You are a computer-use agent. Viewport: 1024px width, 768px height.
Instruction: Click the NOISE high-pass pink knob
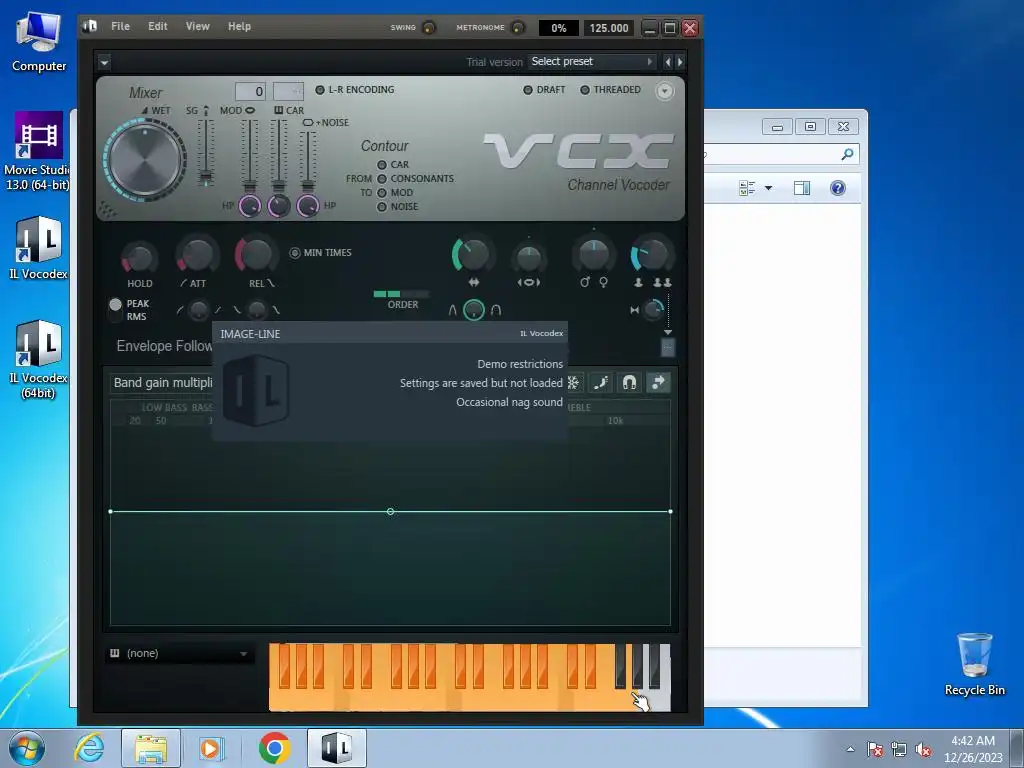click(308, 206)
